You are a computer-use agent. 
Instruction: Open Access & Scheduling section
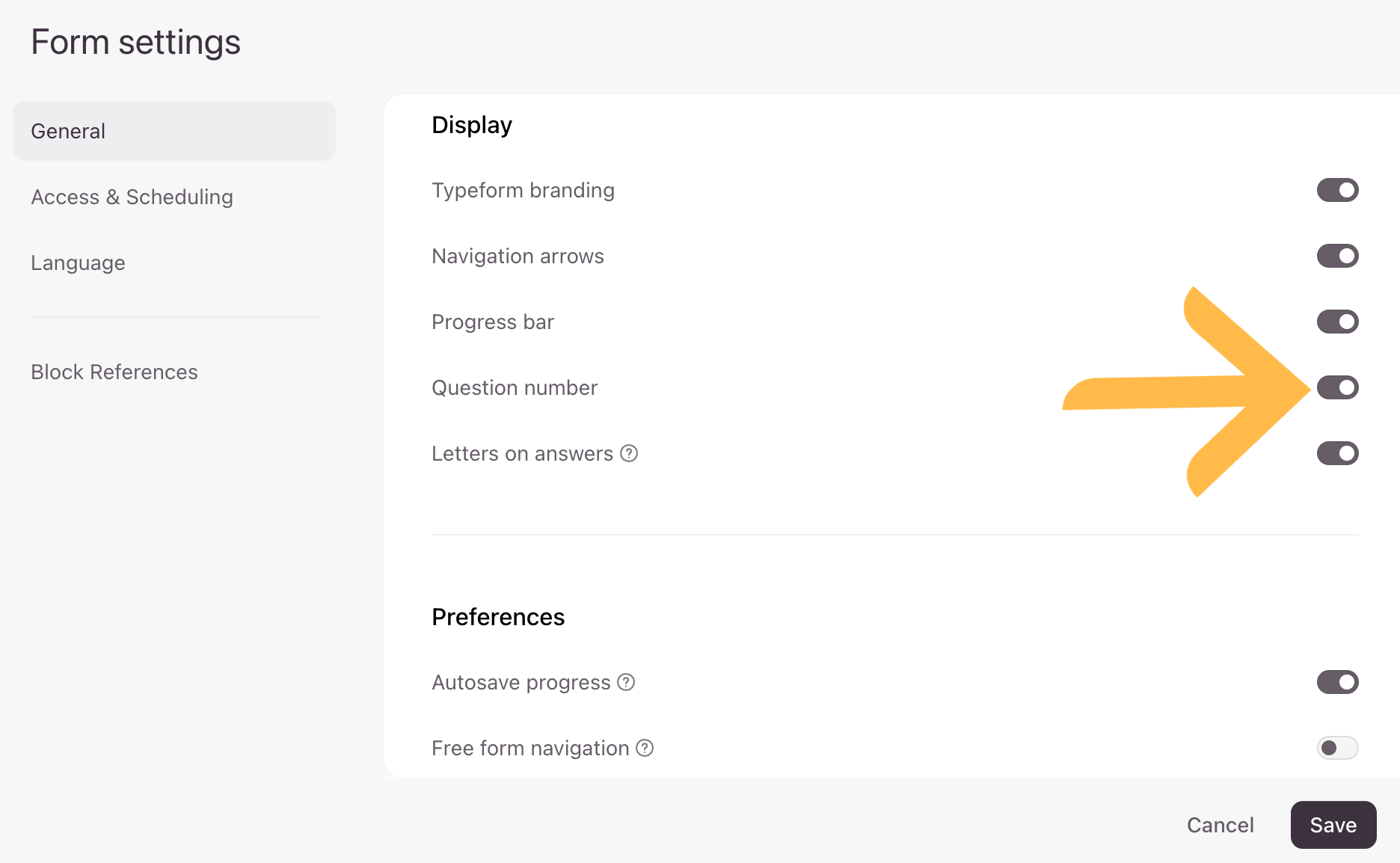132,197
